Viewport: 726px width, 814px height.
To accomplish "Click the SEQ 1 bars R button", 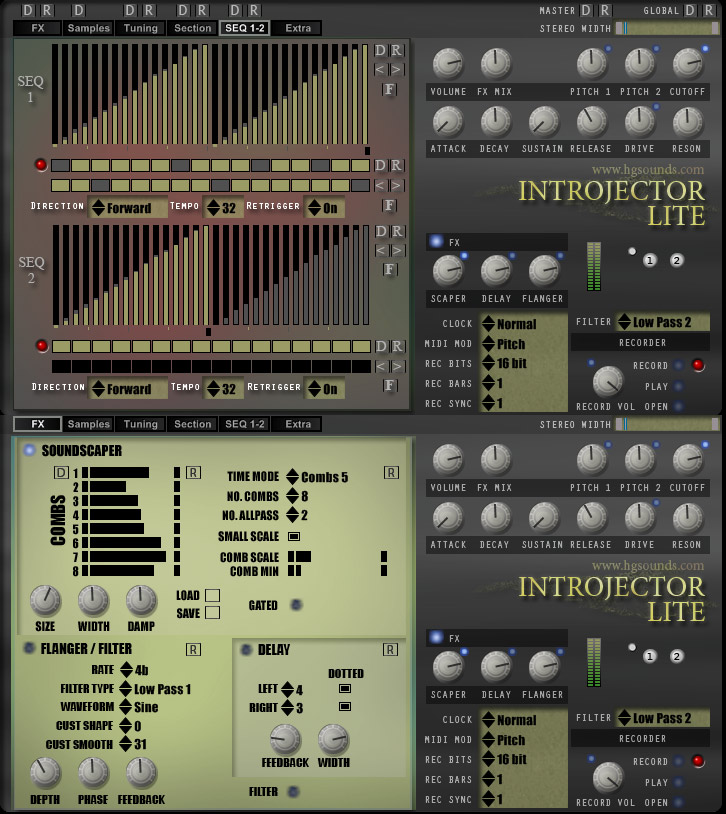I will click(396, 50).
